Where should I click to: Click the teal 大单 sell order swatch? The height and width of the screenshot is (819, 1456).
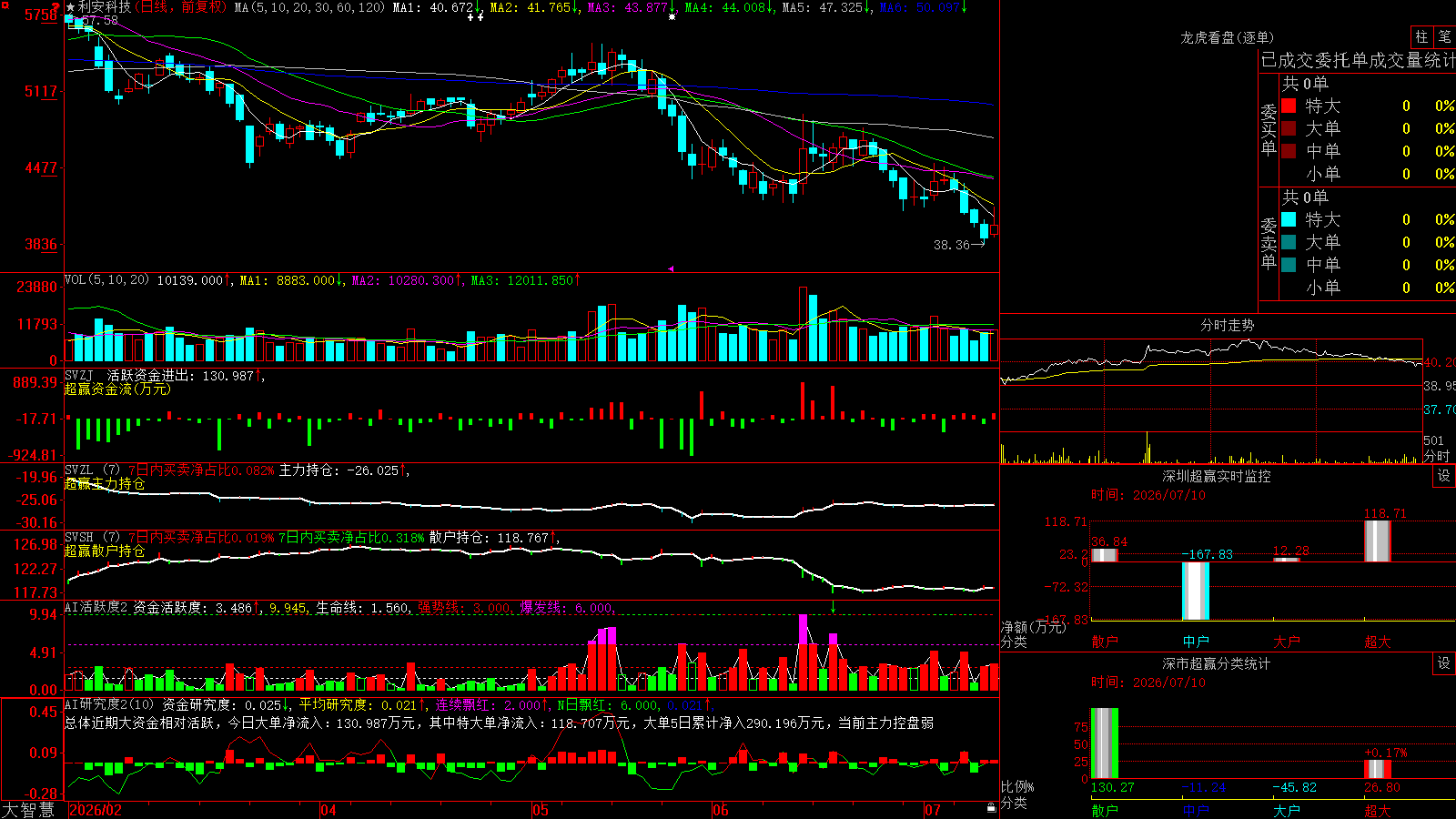(x=1289, y=242)
